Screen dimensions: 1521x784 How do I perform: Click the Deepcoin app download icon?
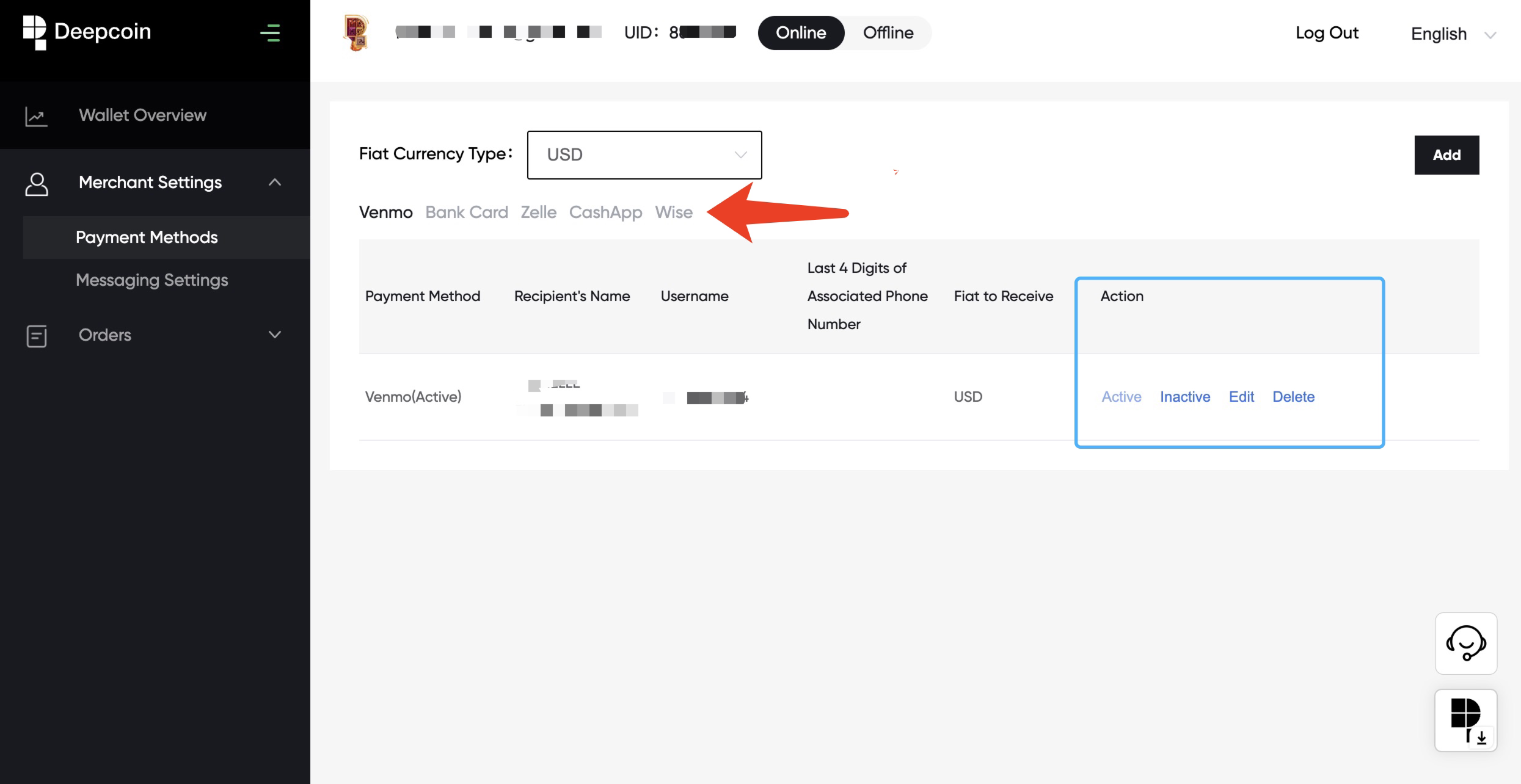point(1466,720)
